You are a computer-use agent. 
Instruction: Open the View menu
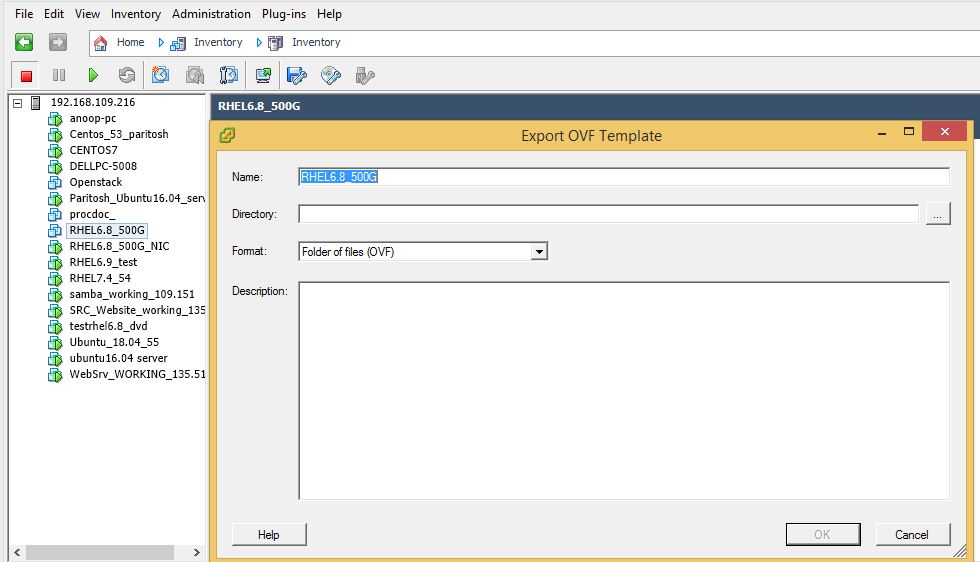click(87, 14)
